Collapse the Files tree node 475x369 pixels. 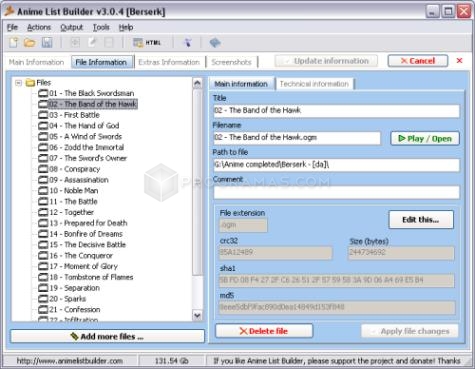18,83
